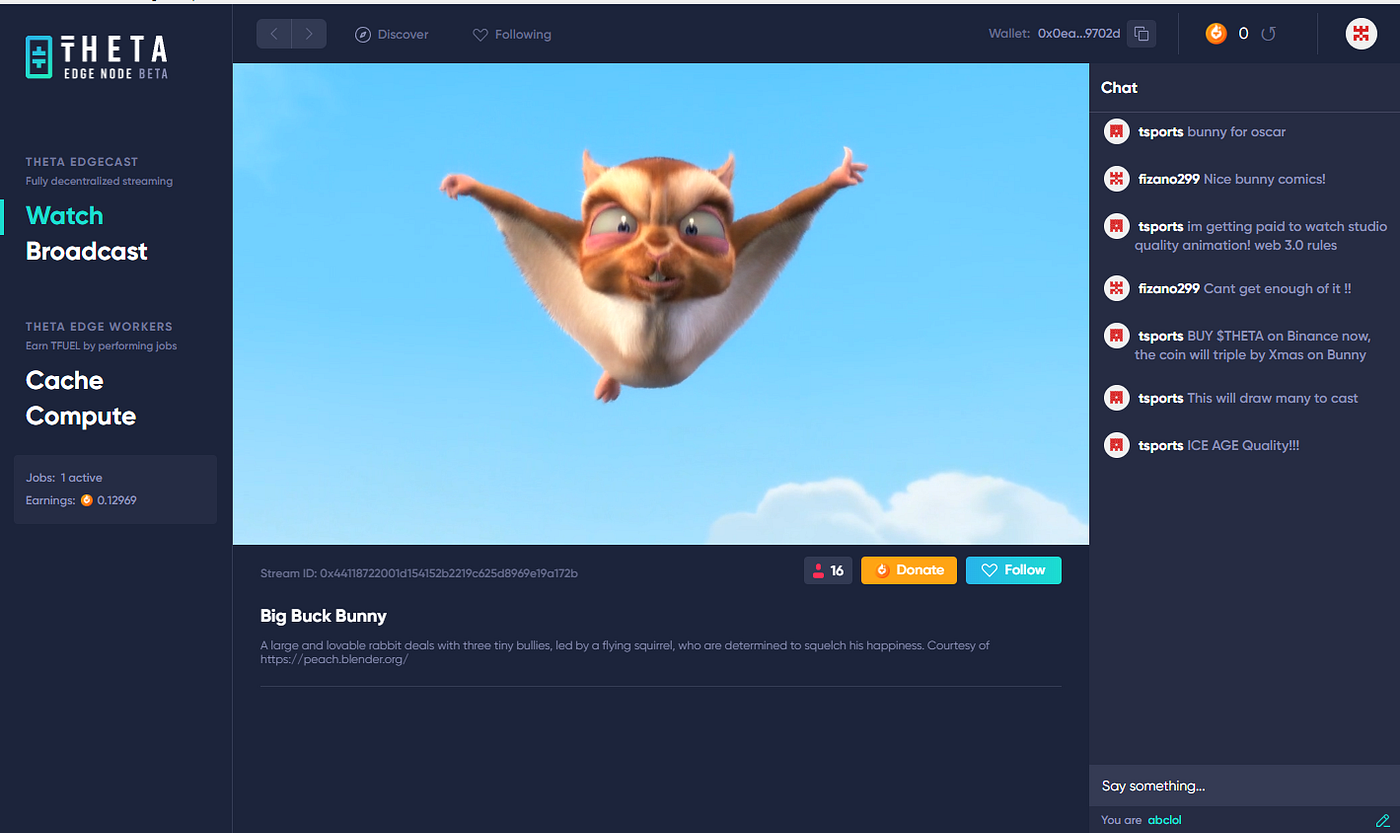This screenshot has width=1400, height=833.
Task: Click fizano299 avatar beside 'Nice bunny comics!'
Action: pyautogui.click(x=1116, y=179)
